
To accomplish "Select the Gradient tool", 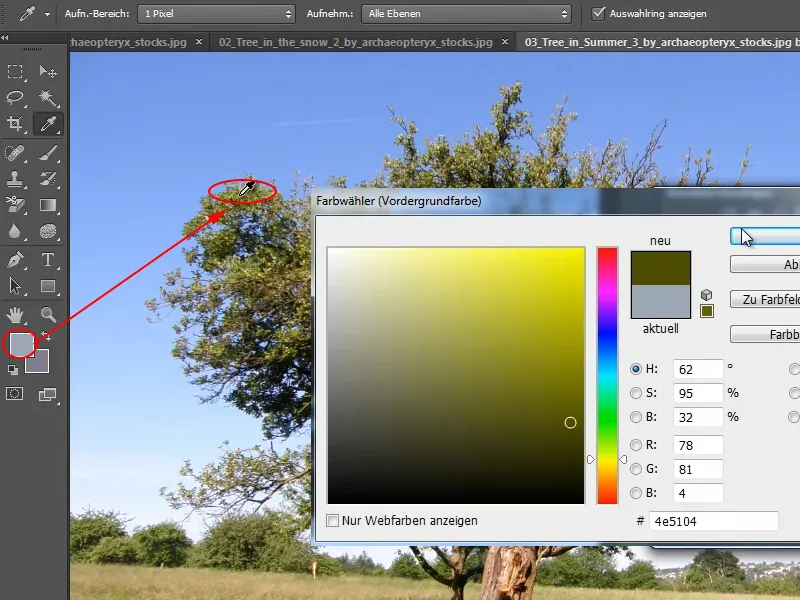I will (x=48, y=205).
